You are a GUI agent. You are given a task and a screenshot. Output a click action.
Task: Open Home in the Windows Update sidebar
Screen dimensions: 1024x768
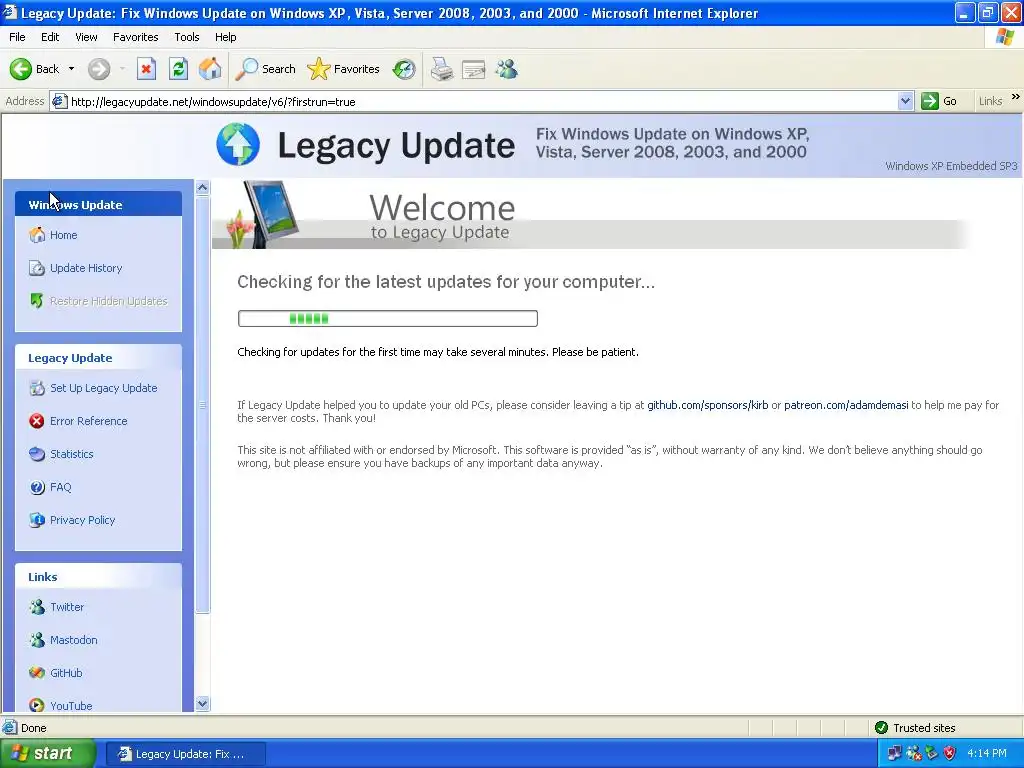(63, 235)
